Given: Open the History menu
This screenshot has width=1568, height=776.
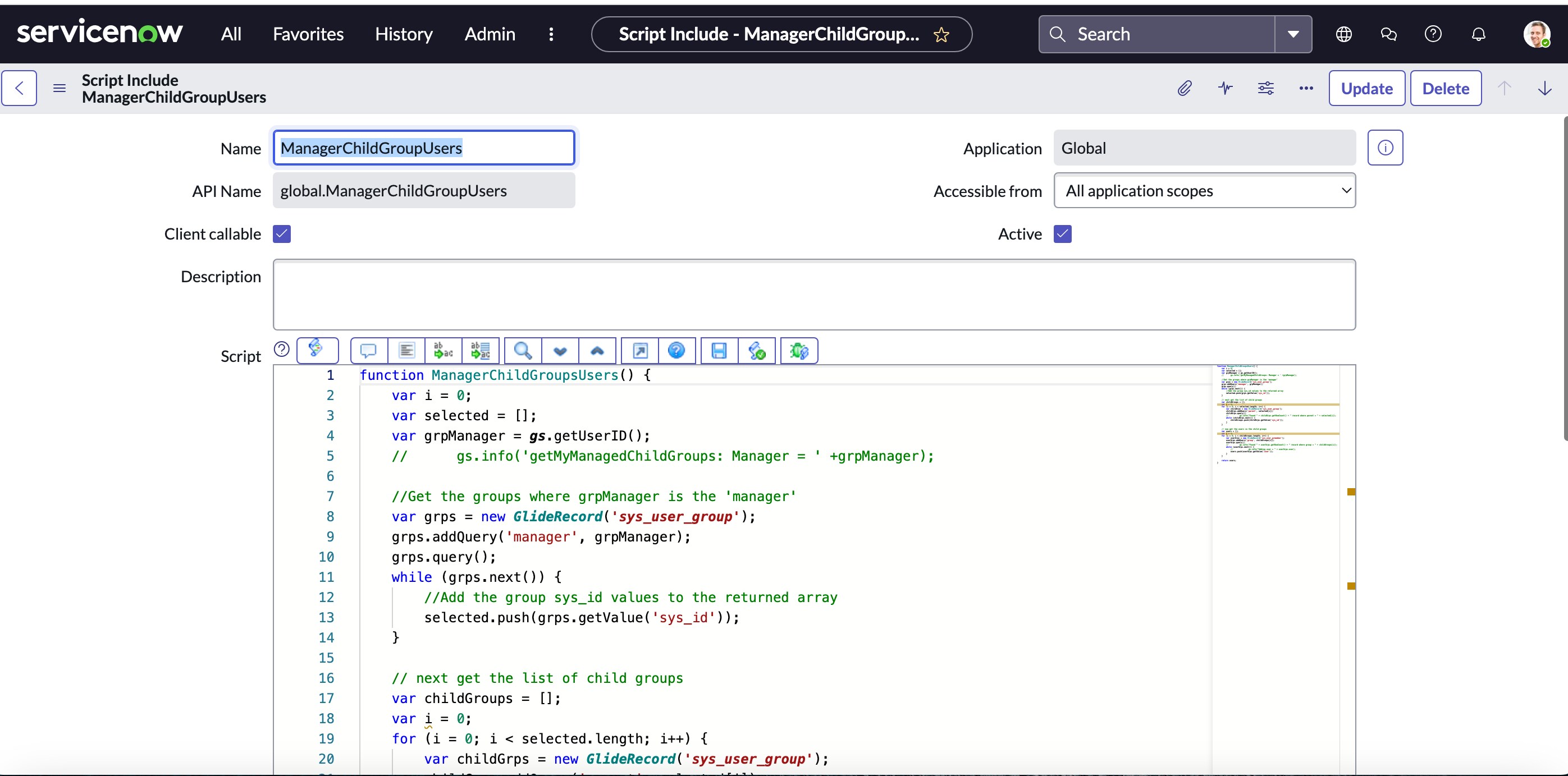Looking at the screenshot, I should tap(404, 34).
